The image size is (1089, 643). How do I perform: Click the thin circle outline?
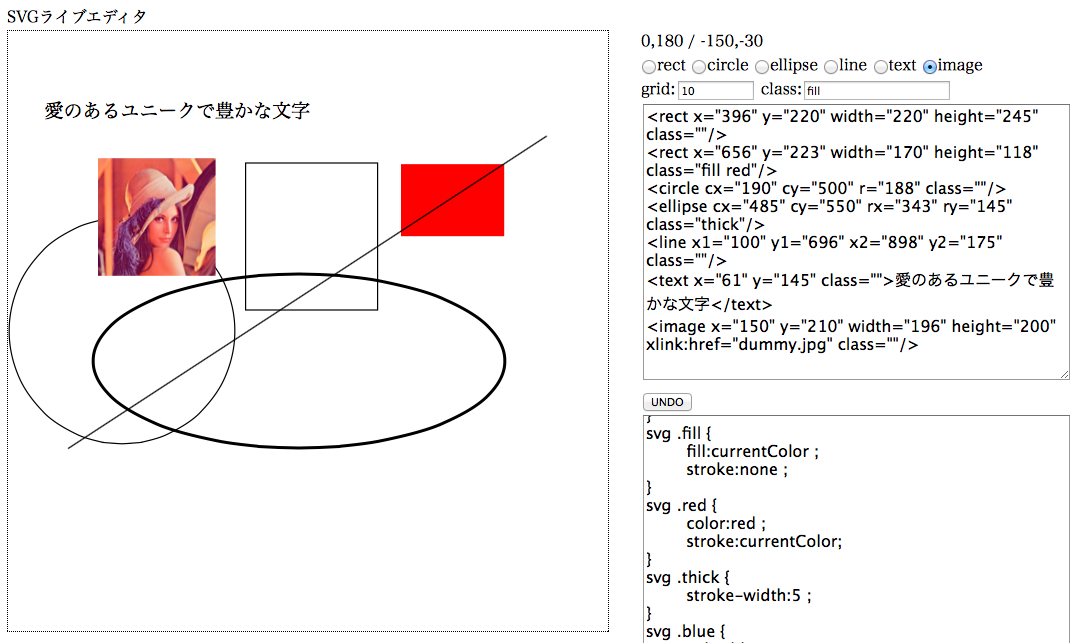click(x=9, y=330)
